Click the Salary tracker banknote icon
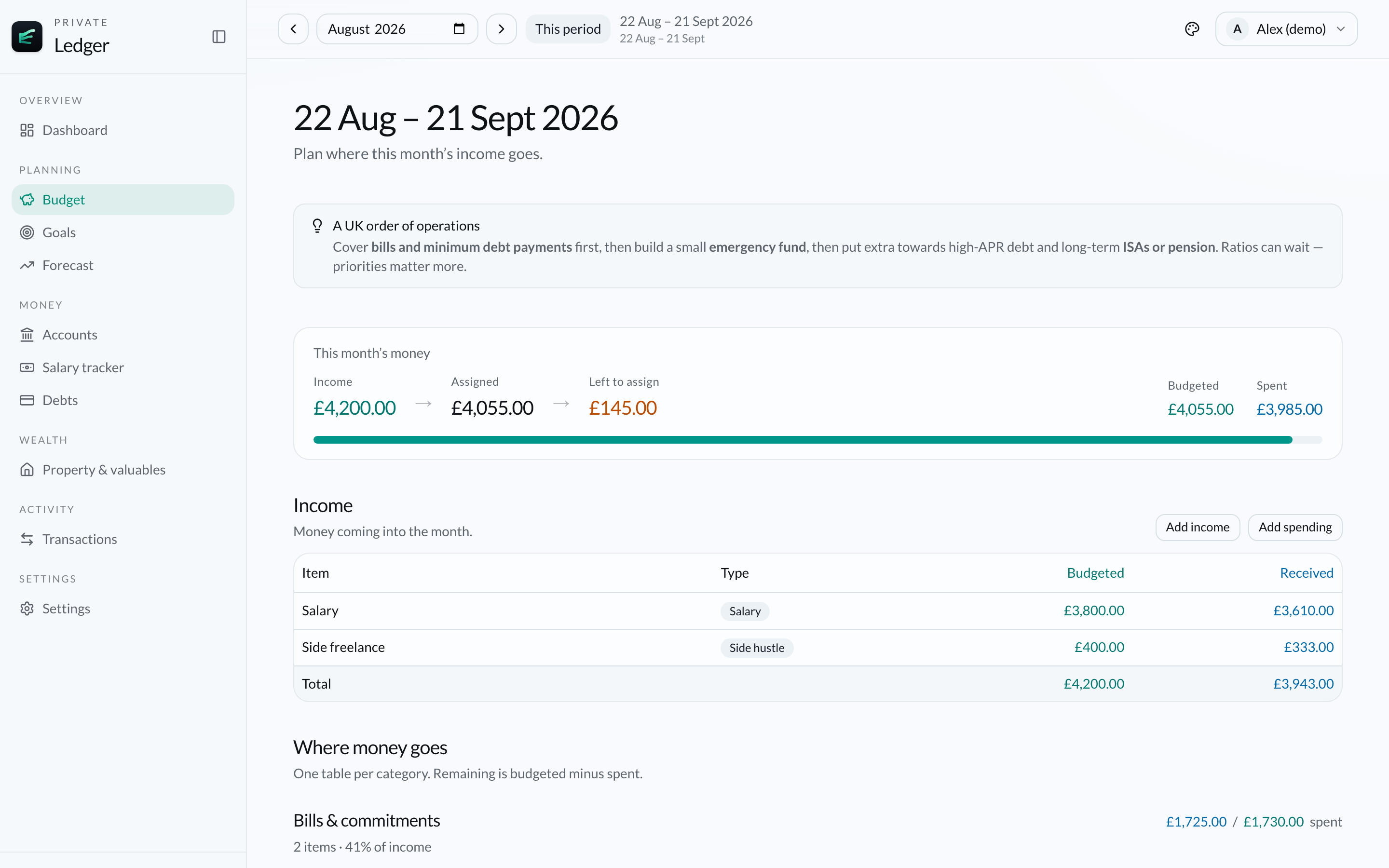Screen dimensions: 1389x868 (x=27, y=367)
